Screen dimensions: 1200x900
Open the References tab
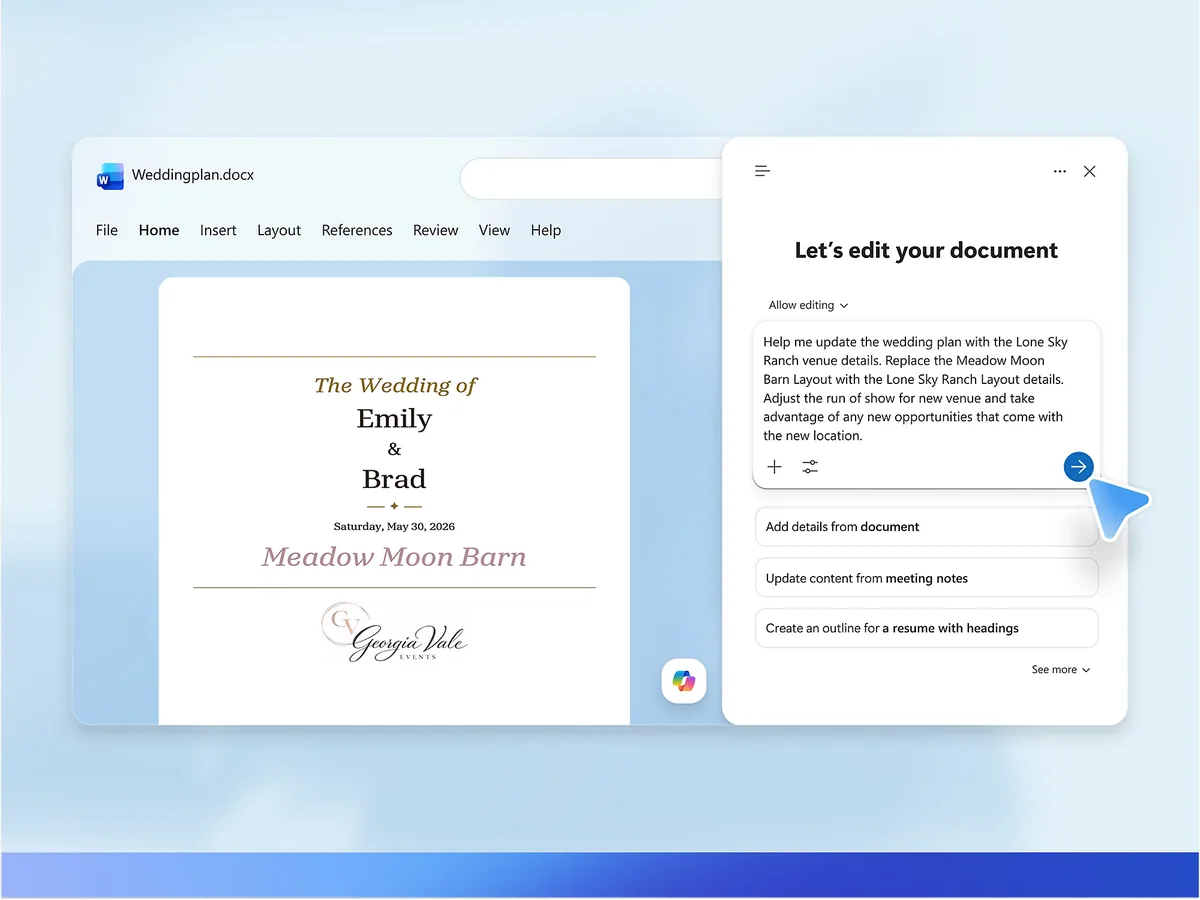(x=357, y=230)
